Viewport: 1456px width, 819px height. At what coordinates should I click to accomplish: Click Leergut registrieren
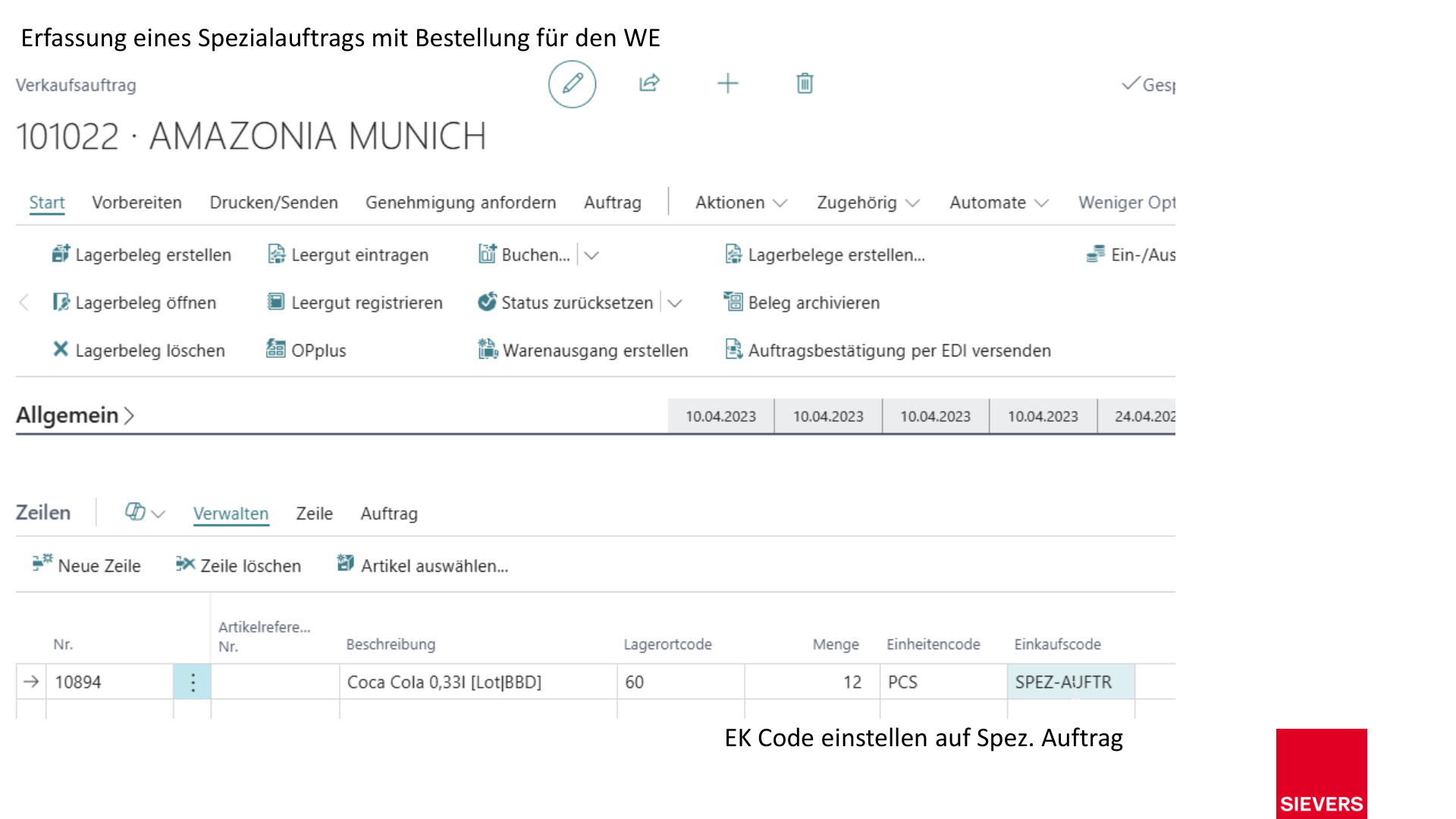(x=355, y=303)
